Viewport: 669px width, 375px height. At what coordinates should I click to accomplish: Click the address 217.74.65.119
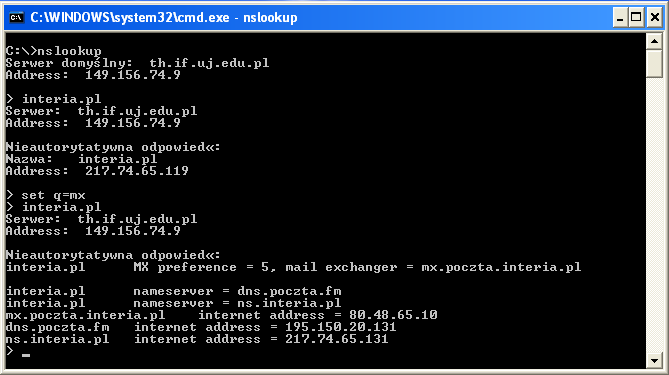point(137,171)
